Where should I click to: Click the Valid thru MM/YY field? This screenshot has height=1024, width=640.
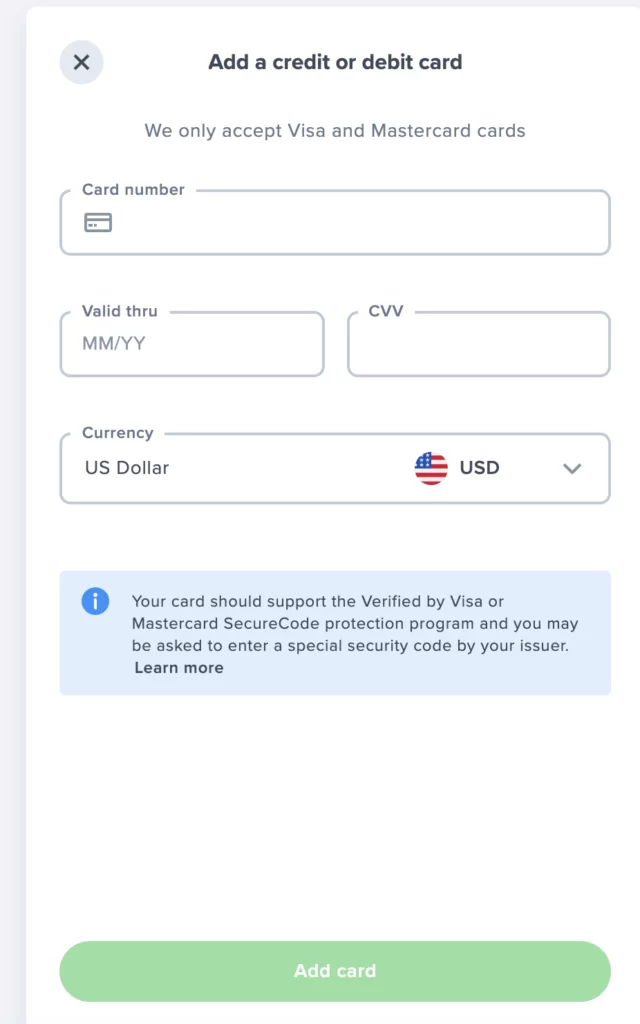191,343
